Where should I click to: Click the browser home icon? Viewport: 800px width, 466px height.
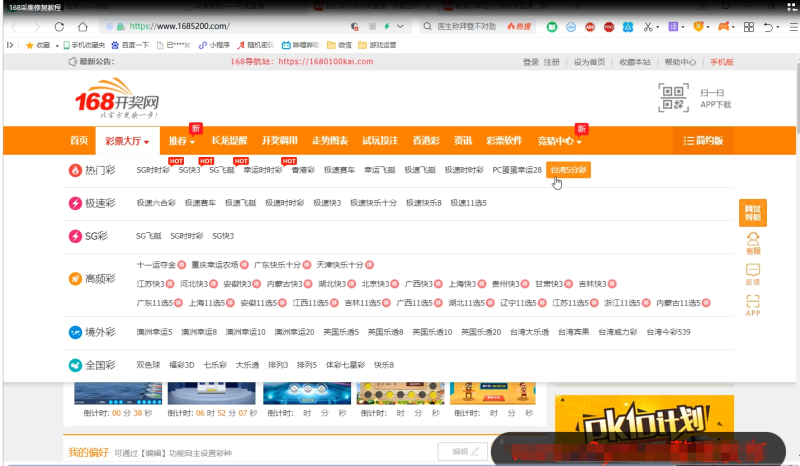83,27
